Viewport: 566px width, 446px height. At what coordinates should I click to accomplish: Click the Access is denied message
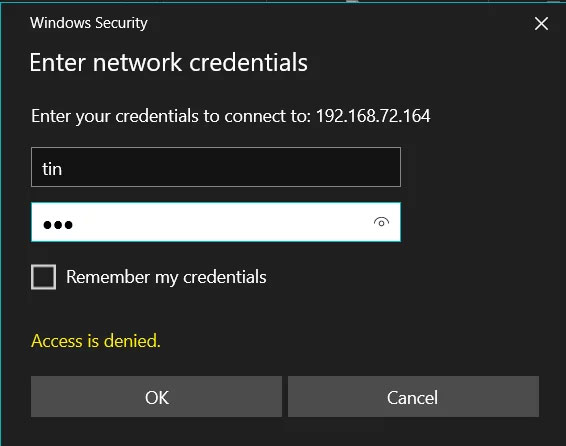coord(96,341)
